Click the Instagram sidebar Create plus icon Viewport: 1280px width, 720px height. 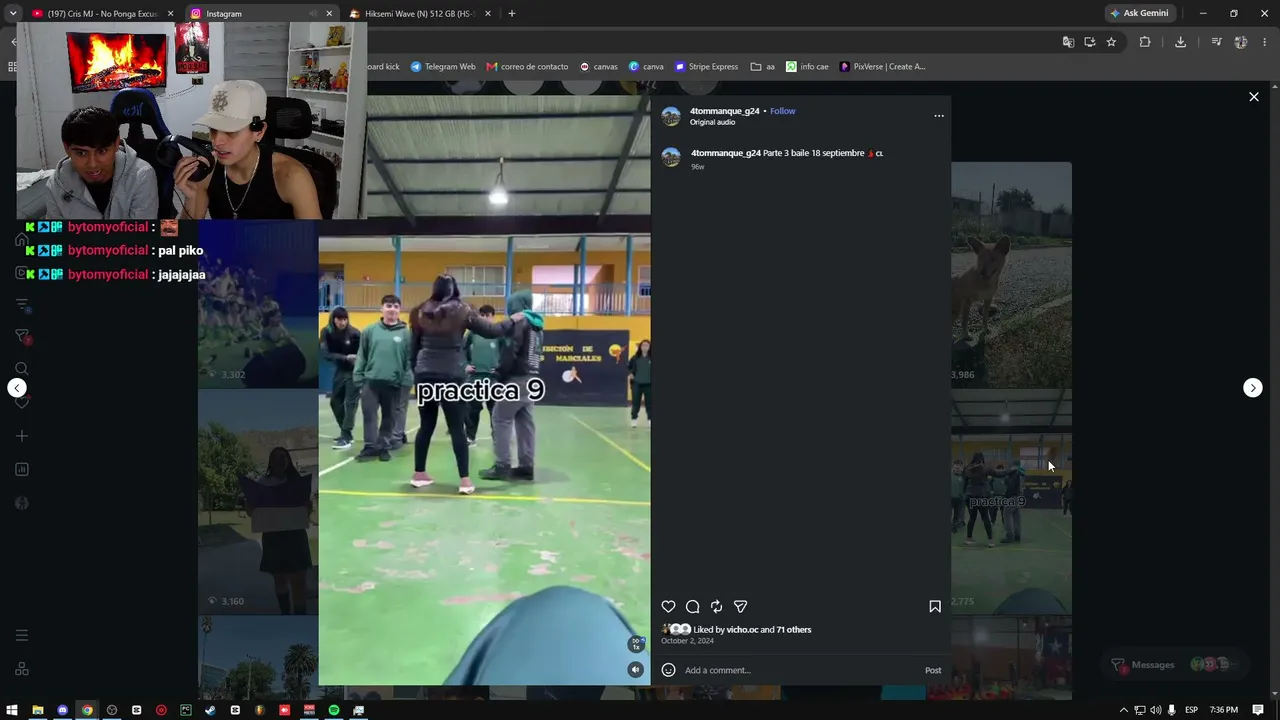pos(22,436)
